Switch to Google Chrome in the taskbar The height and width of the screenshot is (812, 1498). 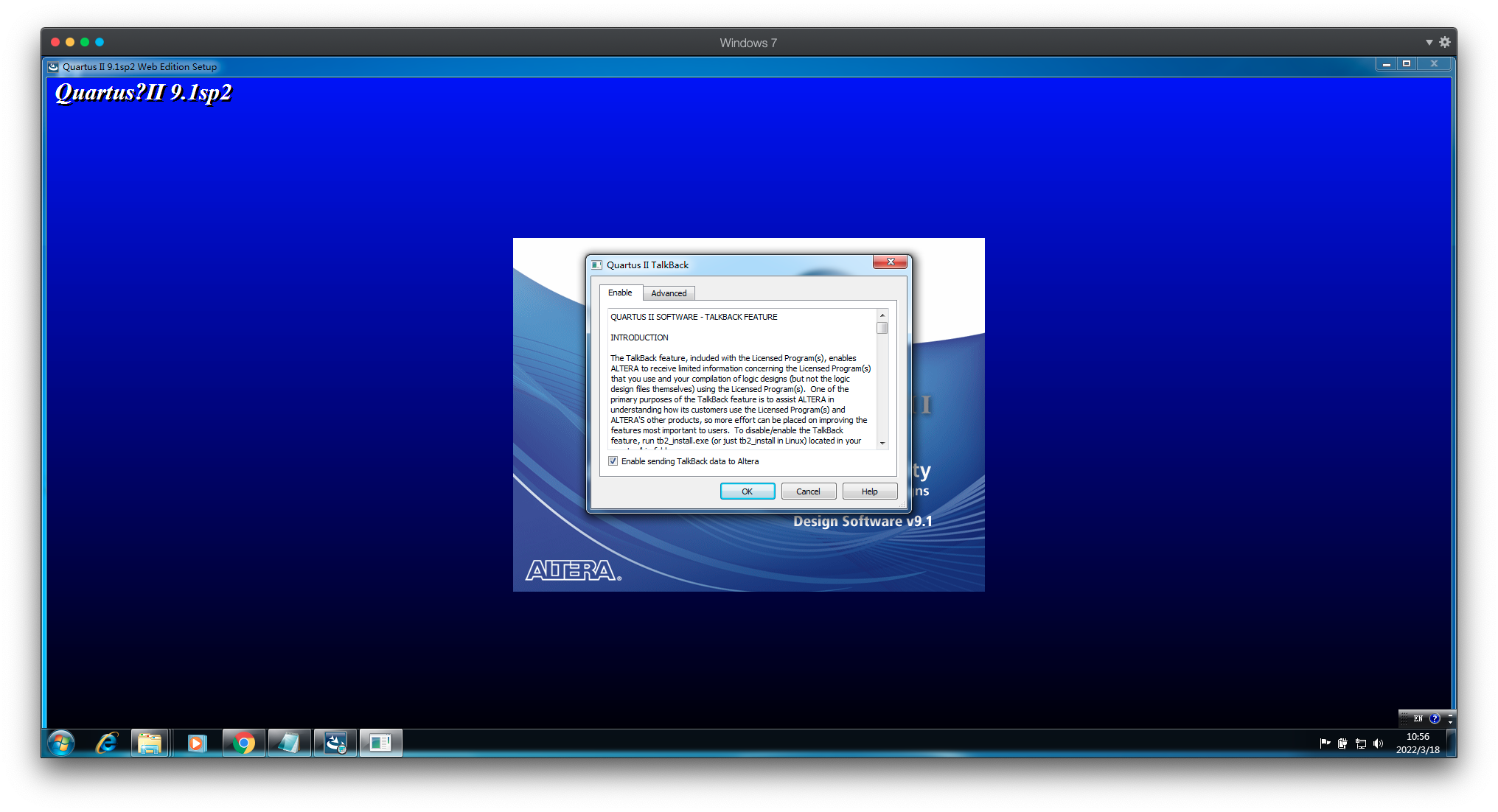click(x=243, y=743)
